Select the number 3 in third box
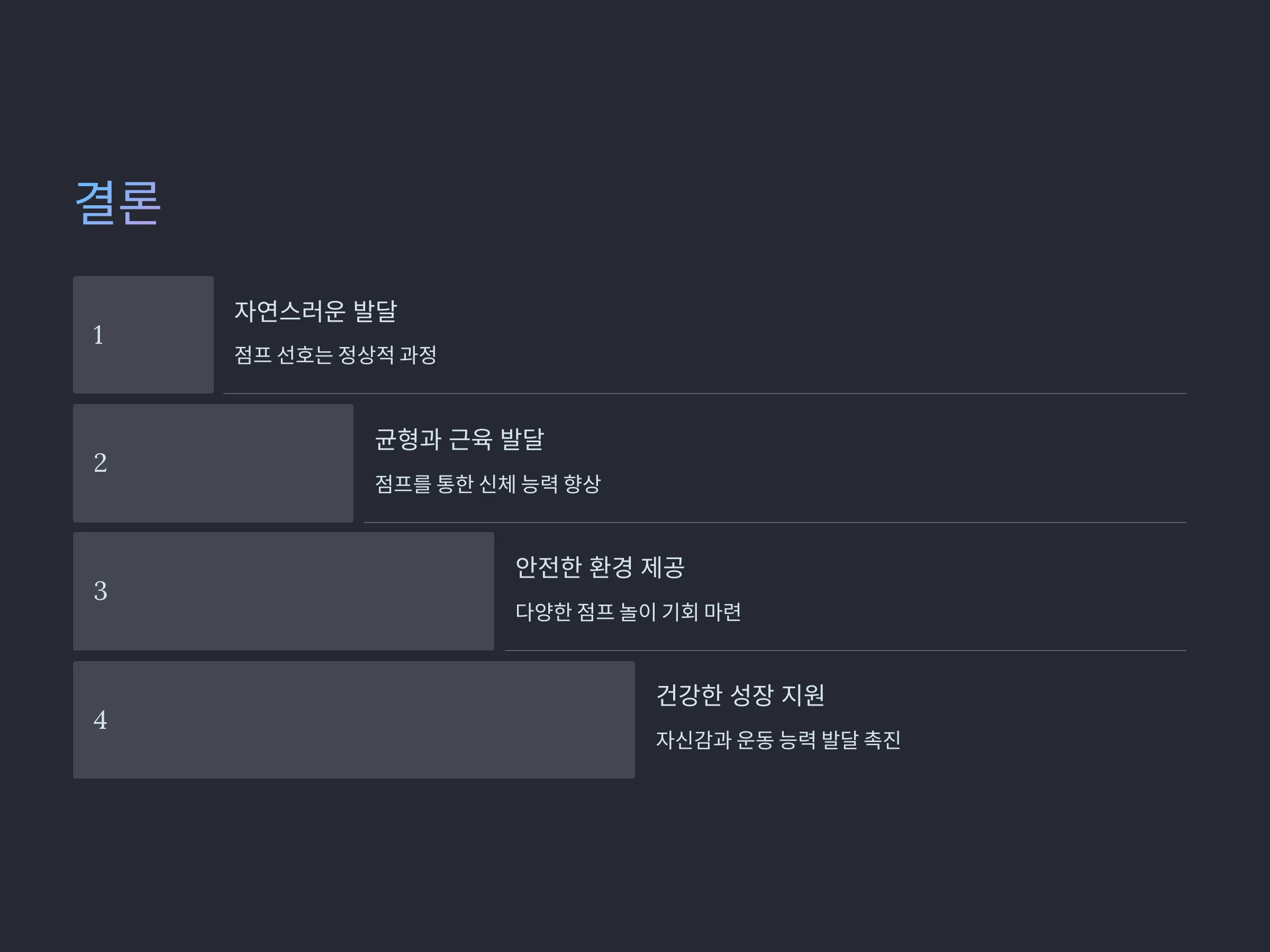1270x952 pixels. [101, 591]
